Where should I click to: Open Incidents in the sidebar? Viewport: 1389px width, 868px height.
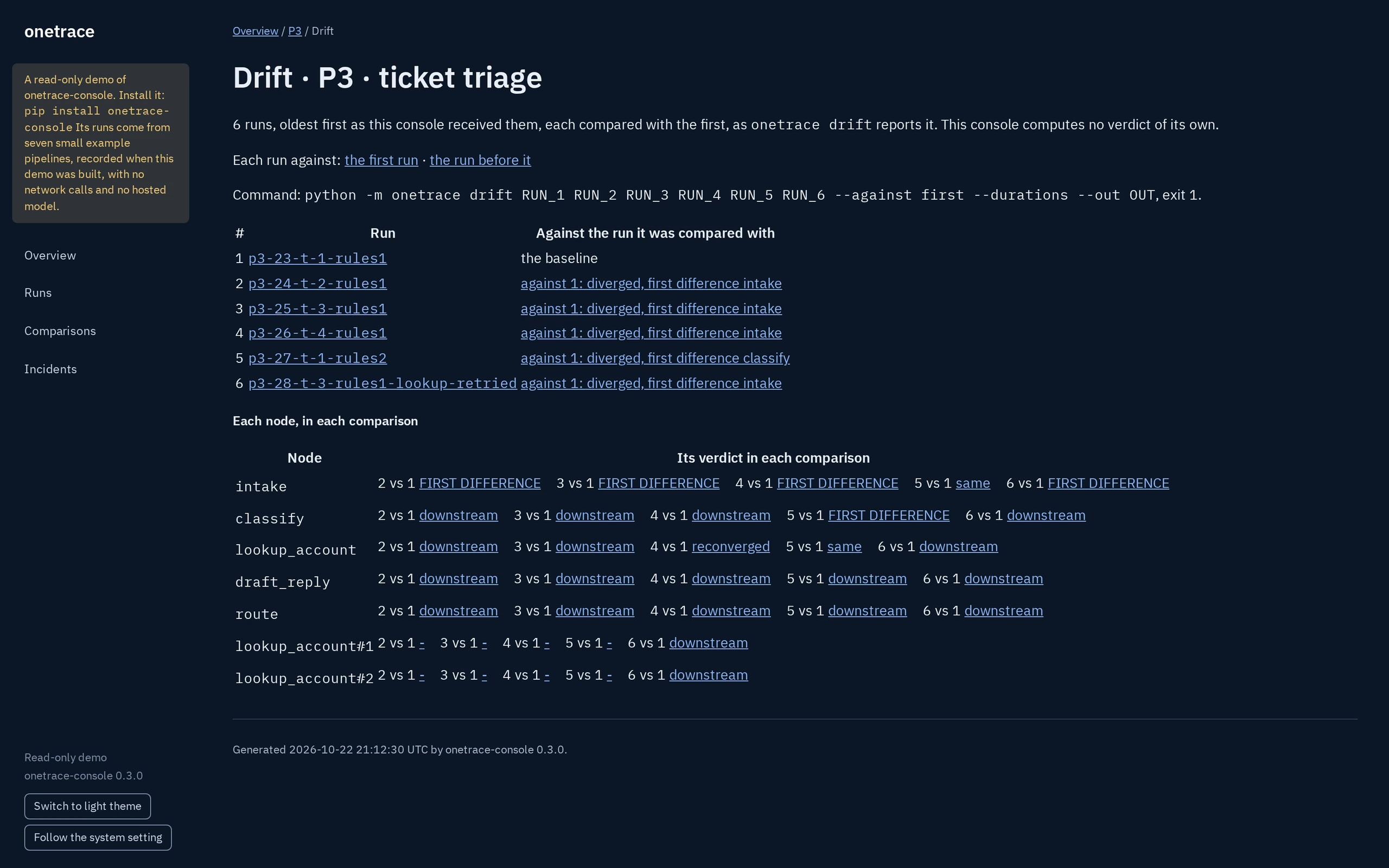pyautogui.click(x=50, y=369)
